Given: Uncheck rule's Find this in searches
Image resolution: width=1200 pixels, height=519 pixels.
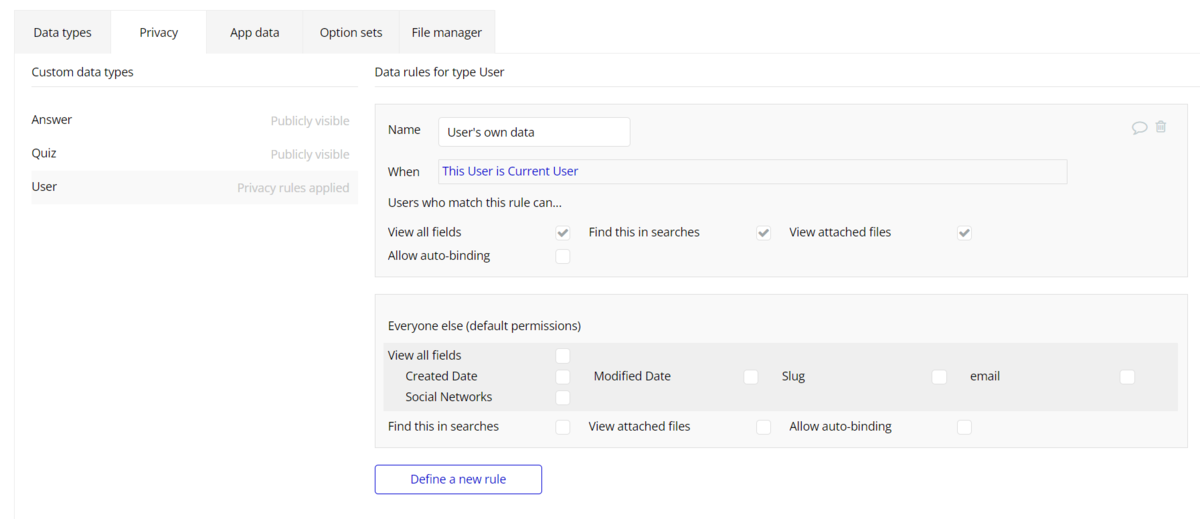Looking at the screenshot, I should [x=764, y=233].
